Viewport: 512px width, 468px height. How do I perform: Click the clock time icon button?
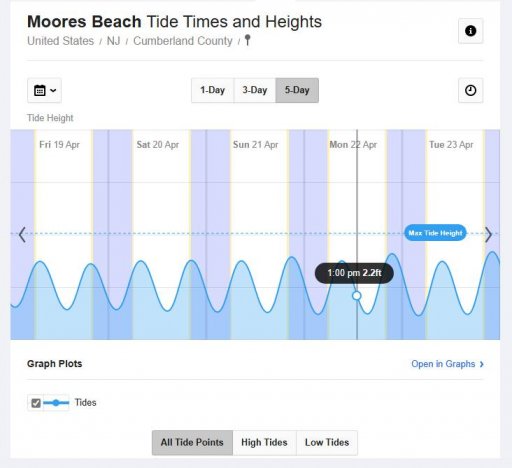(x=470, y=90)
